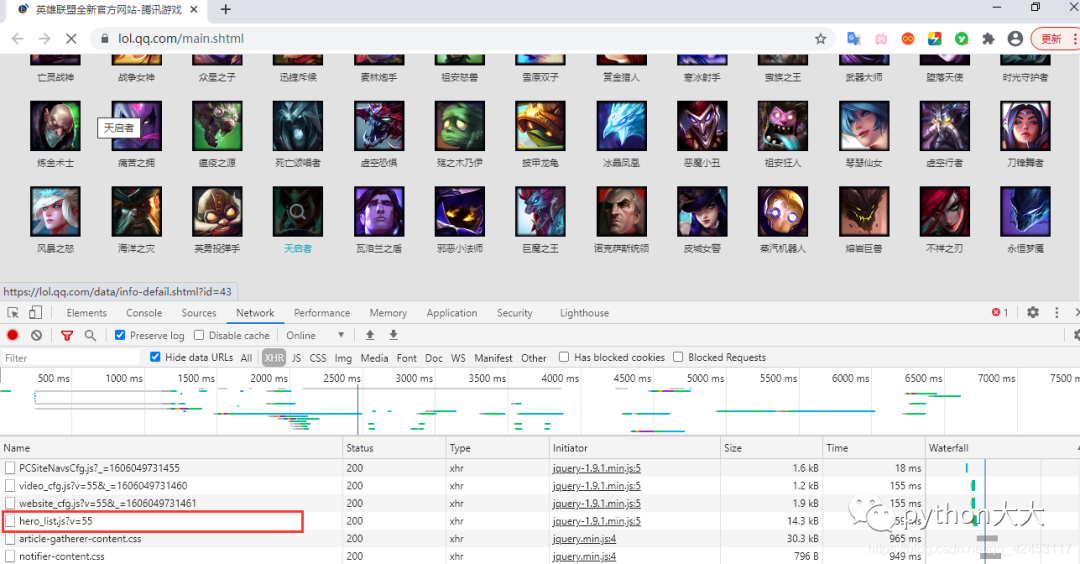
Task: Open the Google Translate extension
Action: 853,39
